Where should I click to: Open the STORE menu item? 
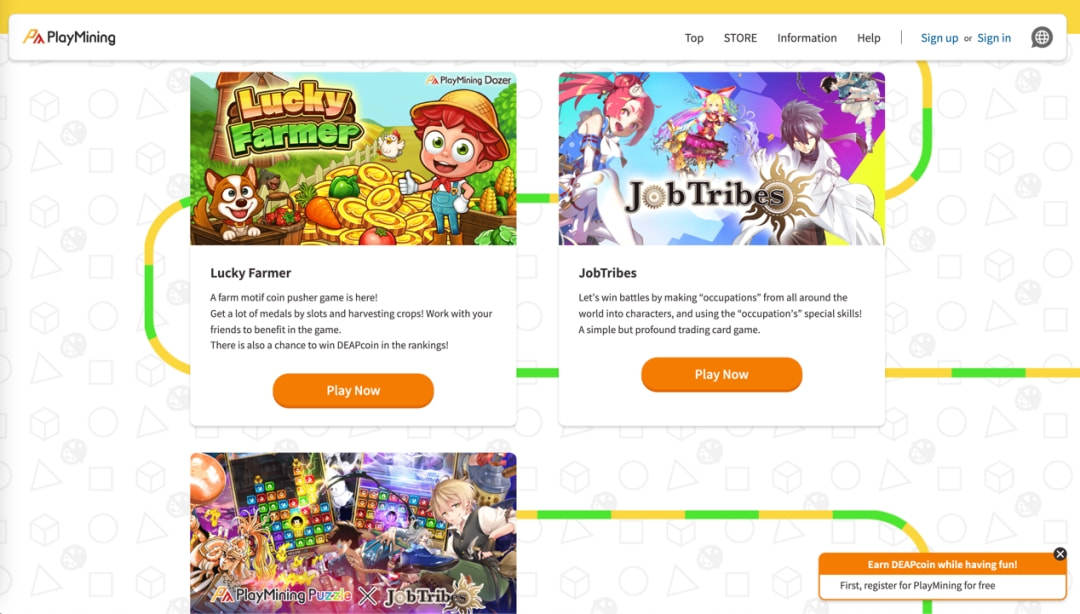740,38
